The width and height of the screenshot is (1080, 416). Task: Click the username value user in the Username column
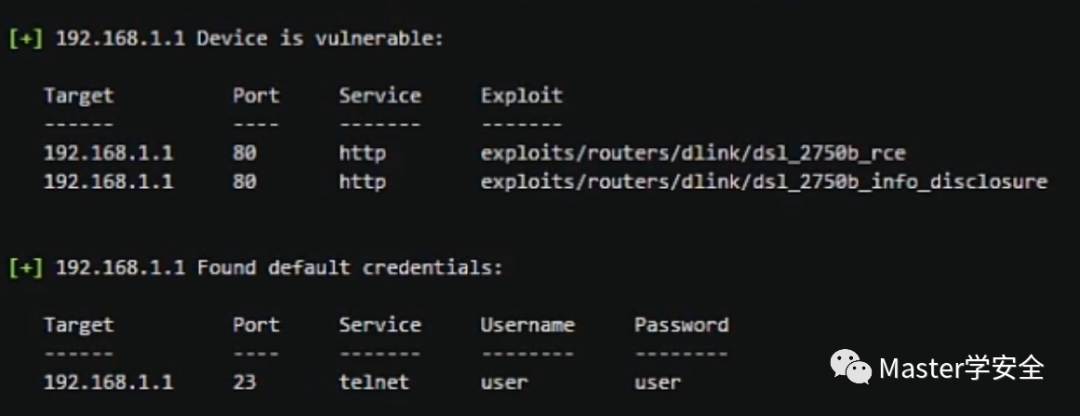pos(504,382)
